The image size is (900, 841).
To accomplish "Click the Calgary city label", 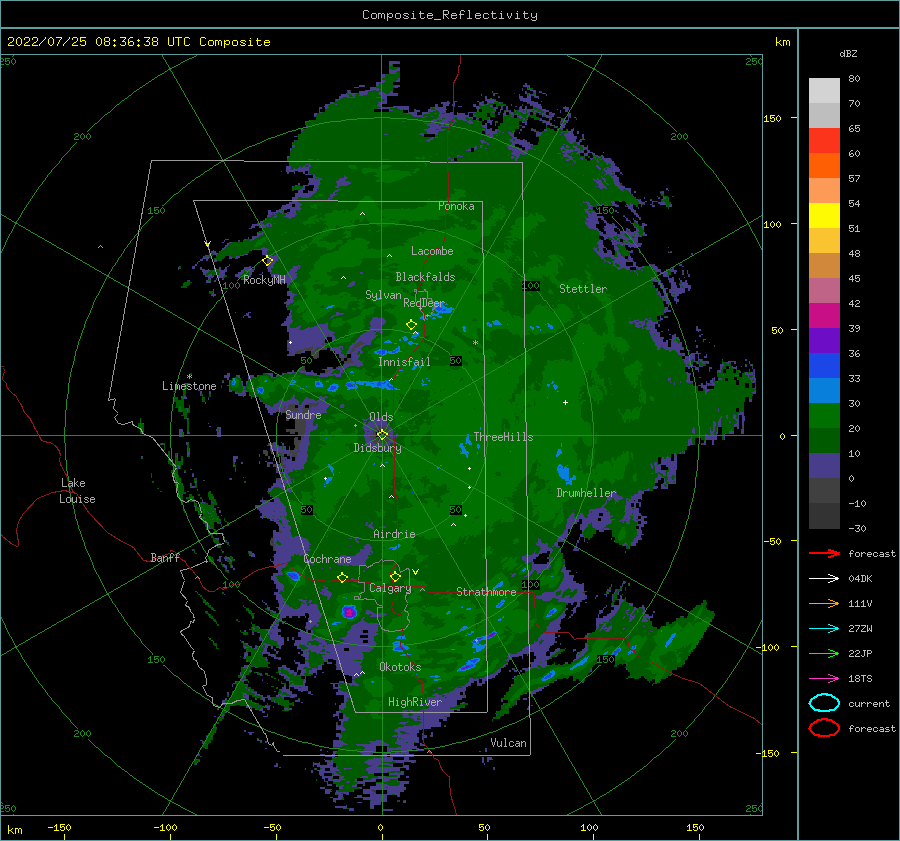I will [390, 588].
